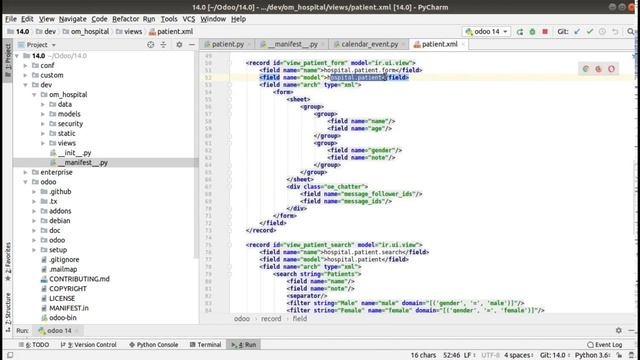Viewport: 640px width, 360px height.
Task: Open the Terminal tool window
Action: pyautogui.click(x=205, y=345)
